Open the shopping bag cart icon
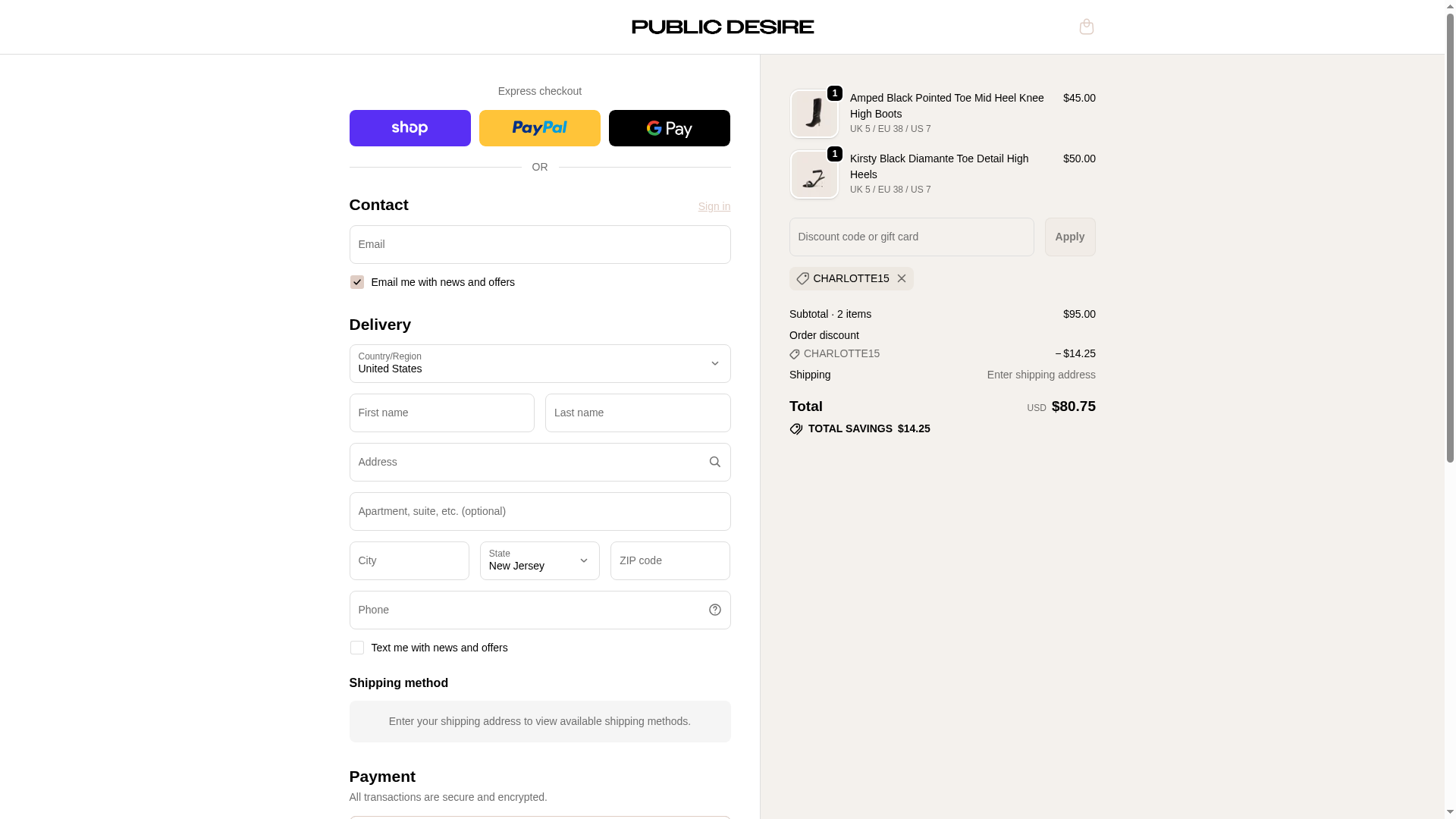 [1086, 27]
